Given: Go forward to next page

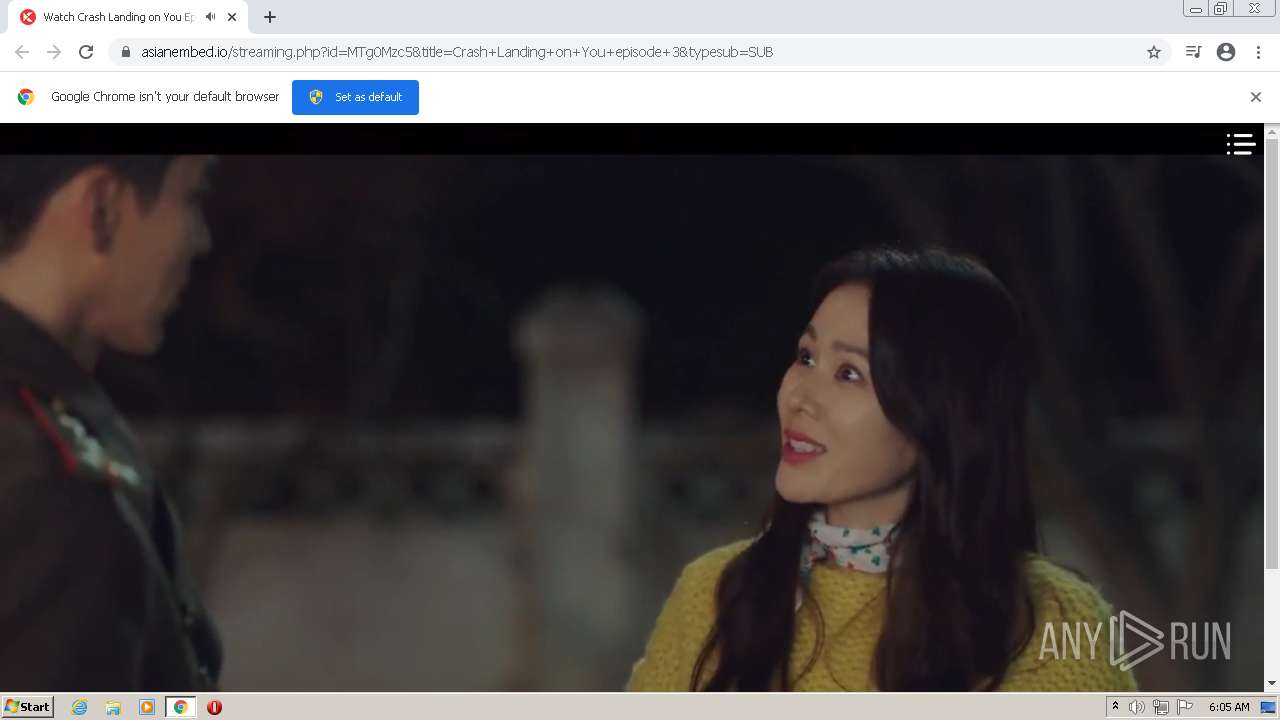Looking at the screenshot, I should (x=54, y=52).
